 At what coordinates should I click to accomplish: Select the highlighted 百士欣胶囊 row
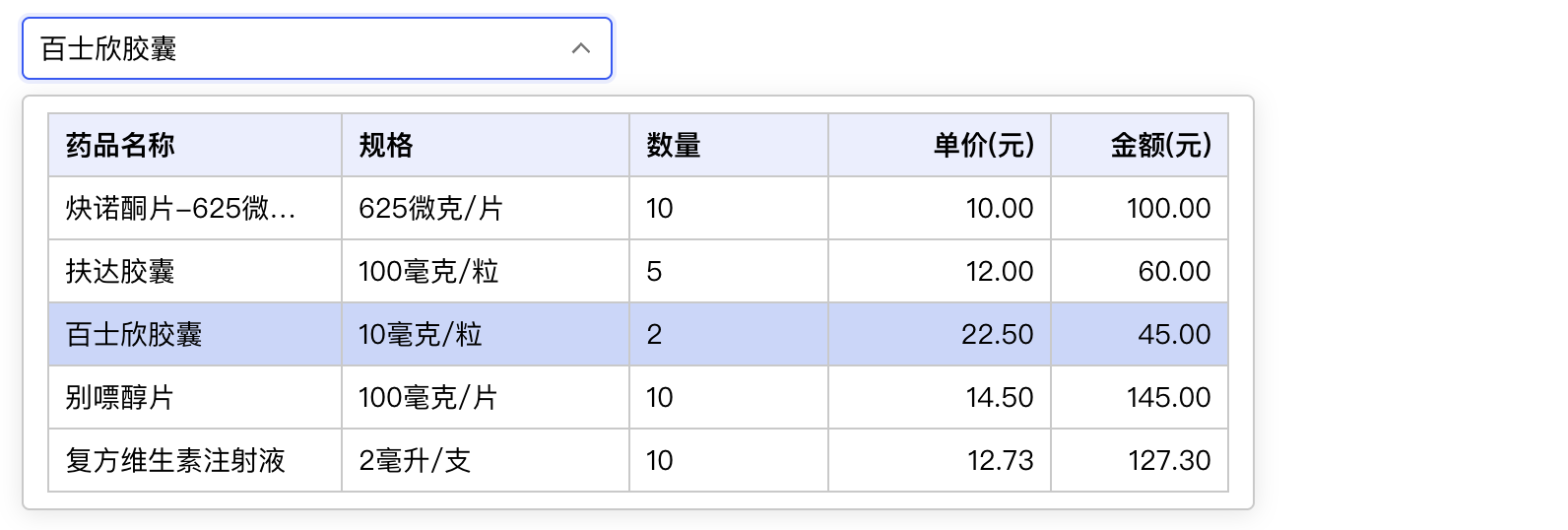tap(638, 334)
